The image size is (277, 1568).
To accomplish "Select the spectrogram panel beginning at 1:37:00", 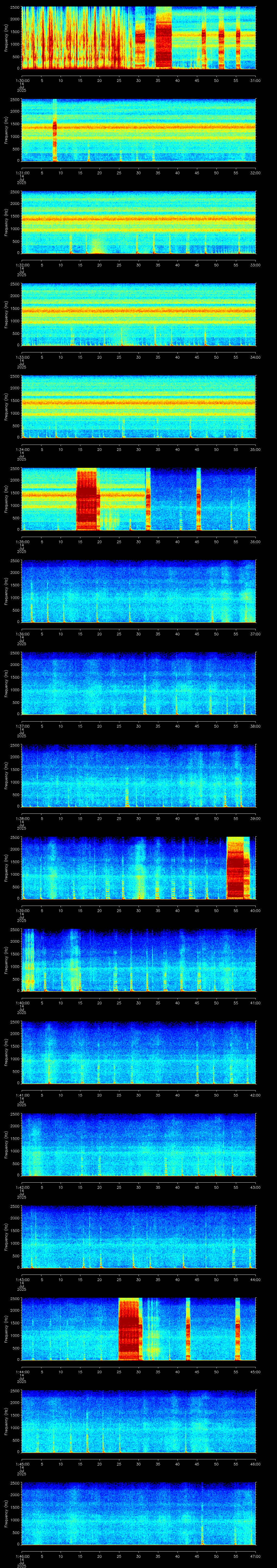I will 139,683.
